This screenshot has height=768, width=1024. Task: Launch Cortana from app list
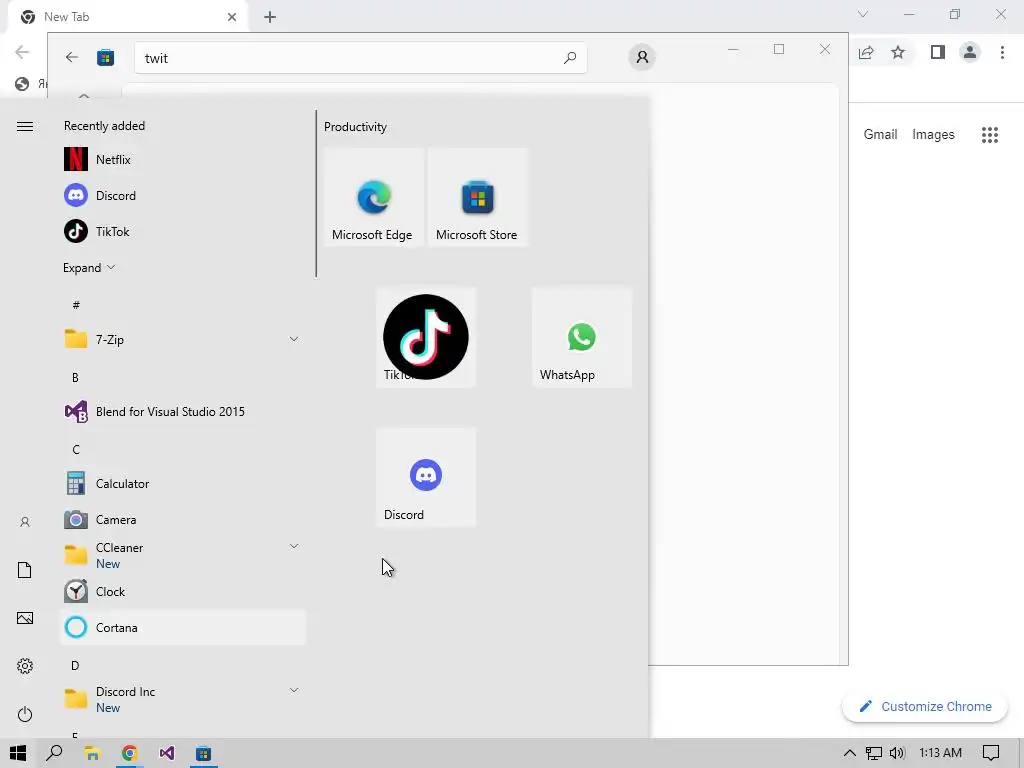(x=183, y=627)
